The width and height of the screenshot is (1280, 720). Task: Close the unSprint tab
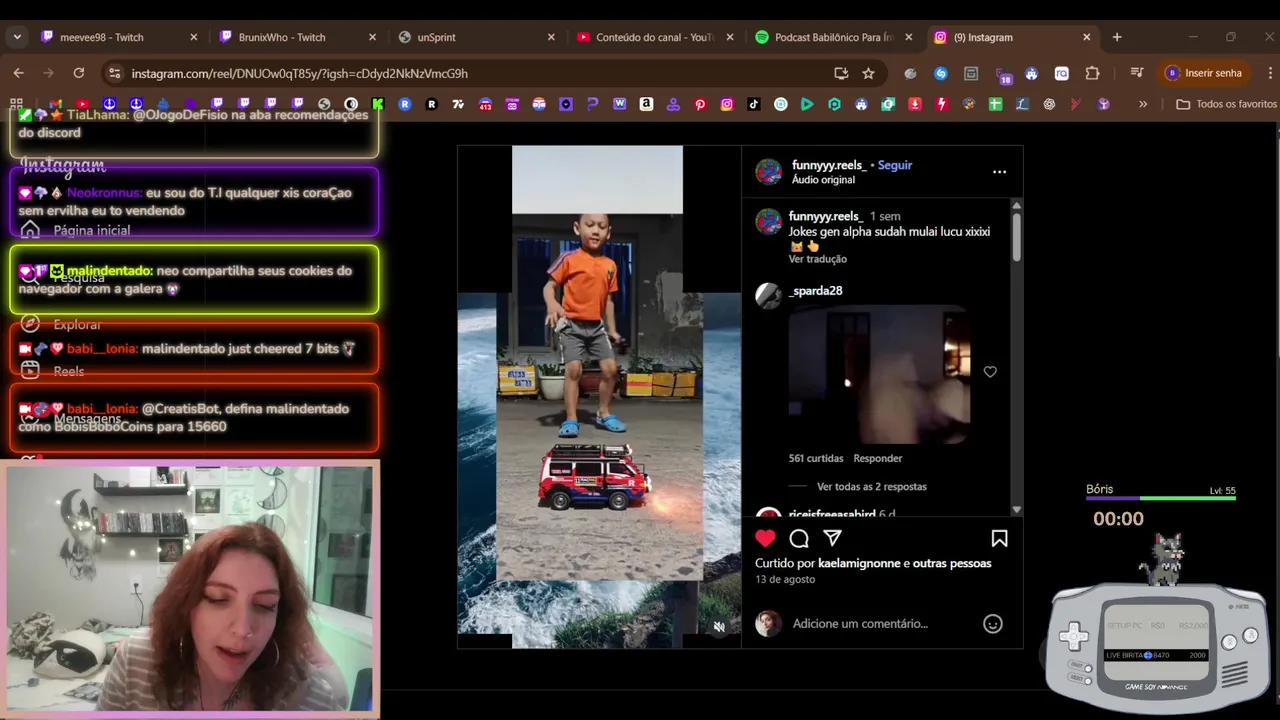coord(551,37)
